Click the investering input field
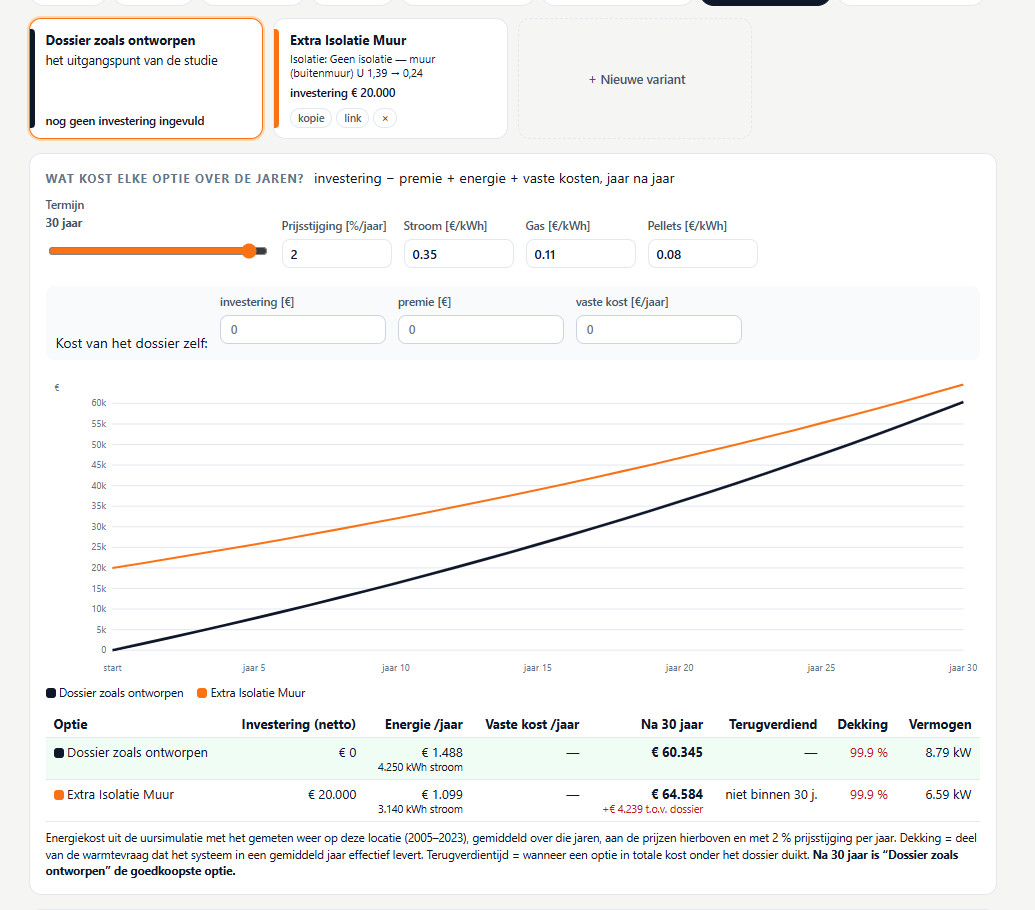The image size is (1035, 910). [x=303, y=329]
